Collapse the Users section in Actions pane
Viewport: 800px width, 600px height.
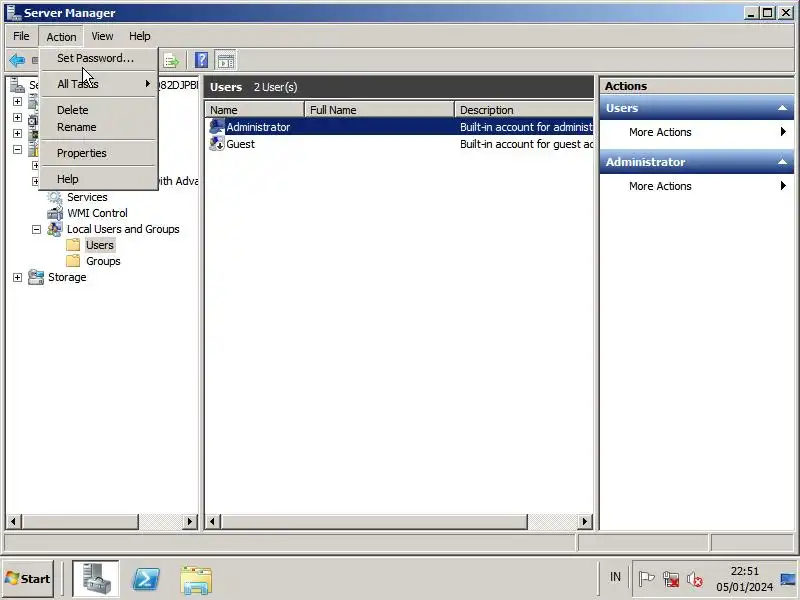(x=782, y=108)
